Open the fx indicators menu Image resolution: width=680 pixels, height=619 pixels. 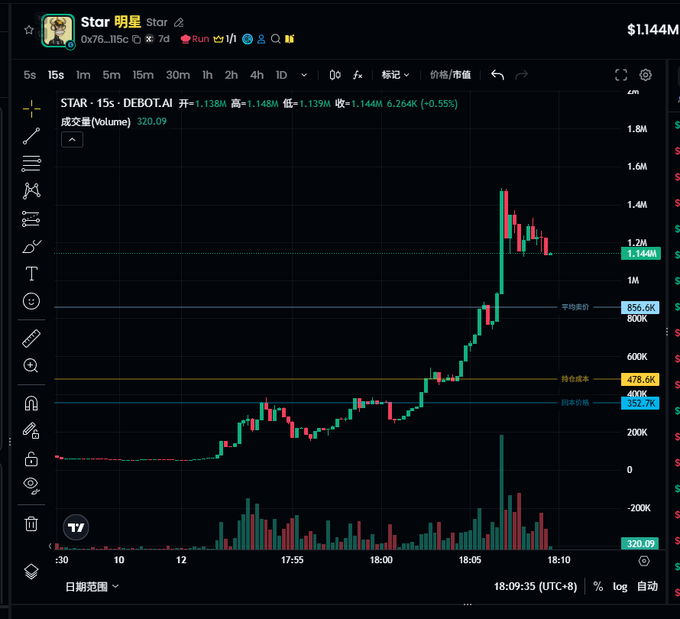coord(357,75)
